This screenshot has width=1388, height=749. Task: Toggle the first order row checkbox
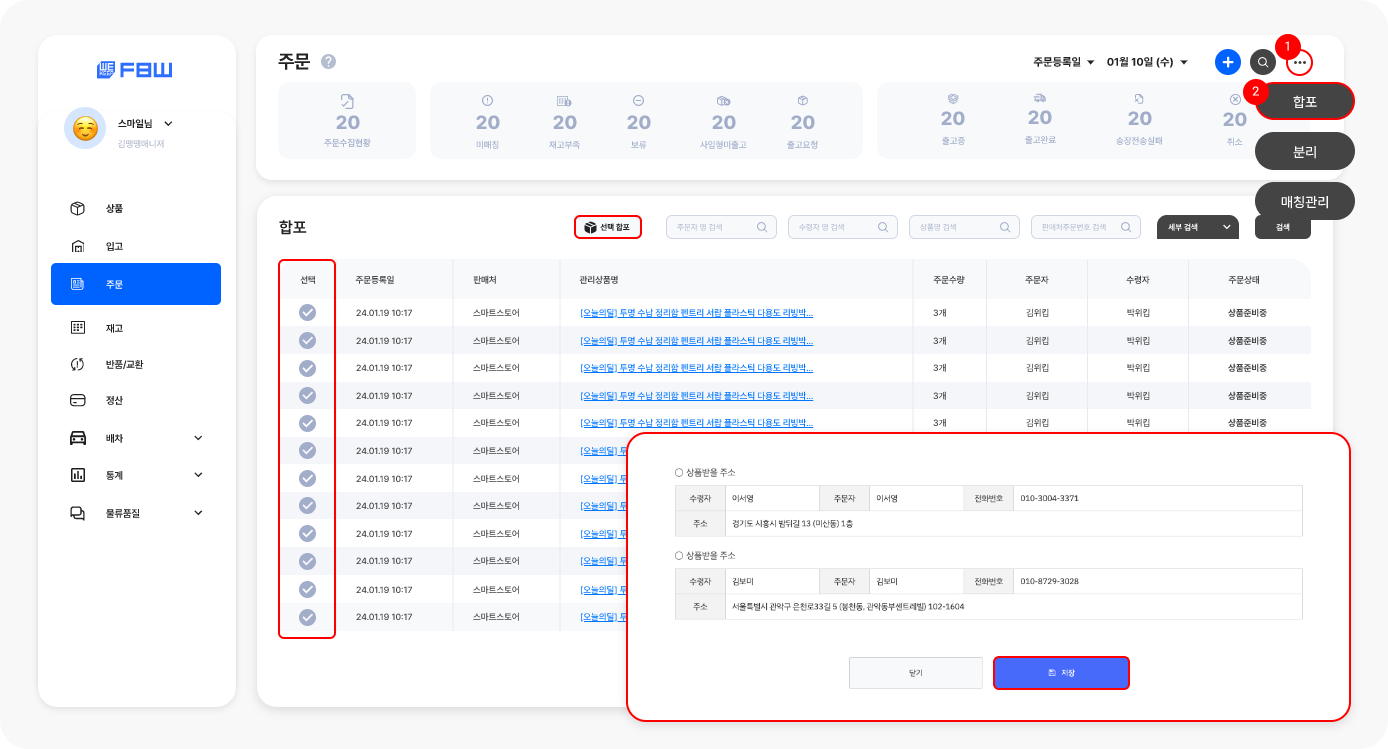[x=308, y=313]
